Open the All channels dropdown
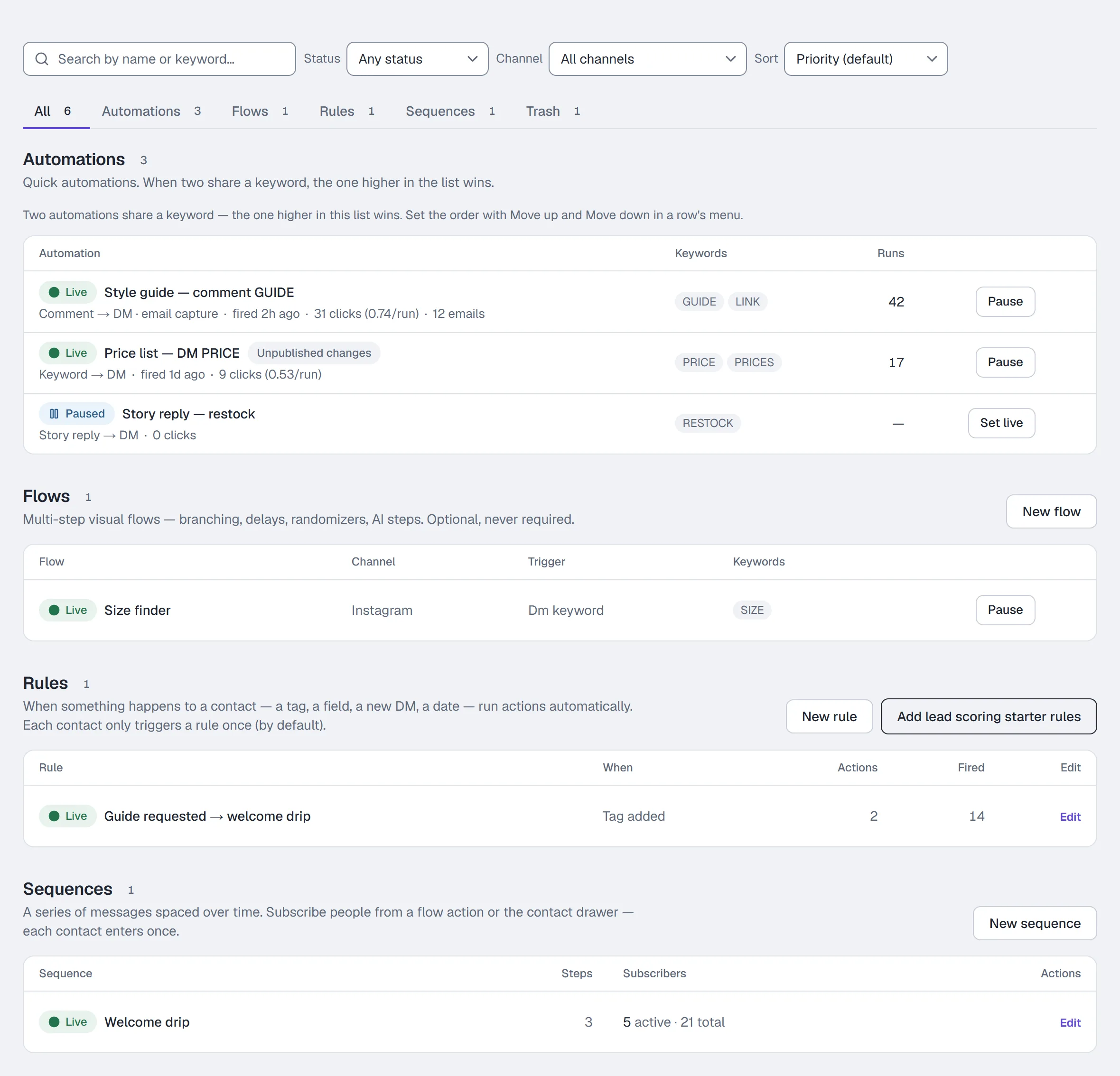The width and height of the screenshot is (1120, 1076). tap(647, 59)
